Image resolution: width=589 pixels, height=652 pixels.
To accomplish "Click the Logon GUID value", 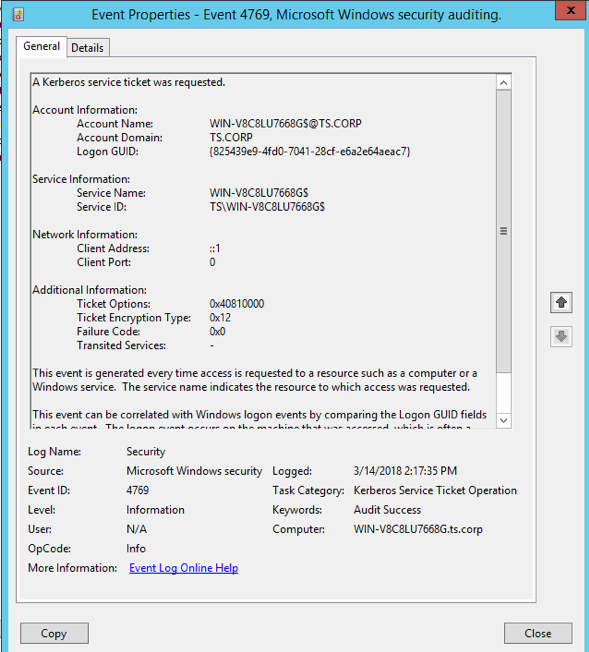I will tap(309, 151).
